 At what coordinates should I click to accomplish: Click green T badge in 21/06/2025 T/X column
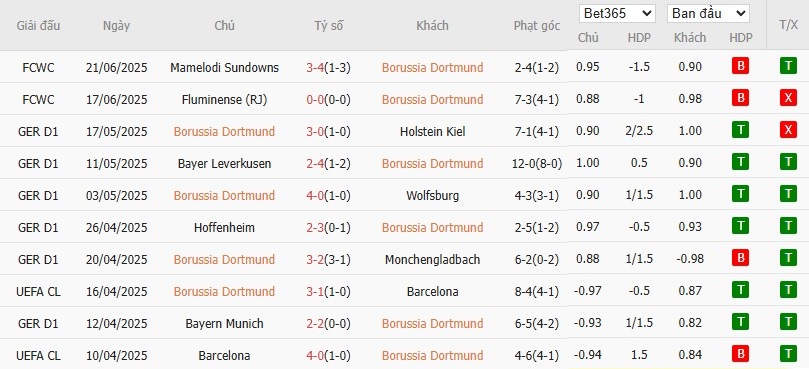[788, 67]
